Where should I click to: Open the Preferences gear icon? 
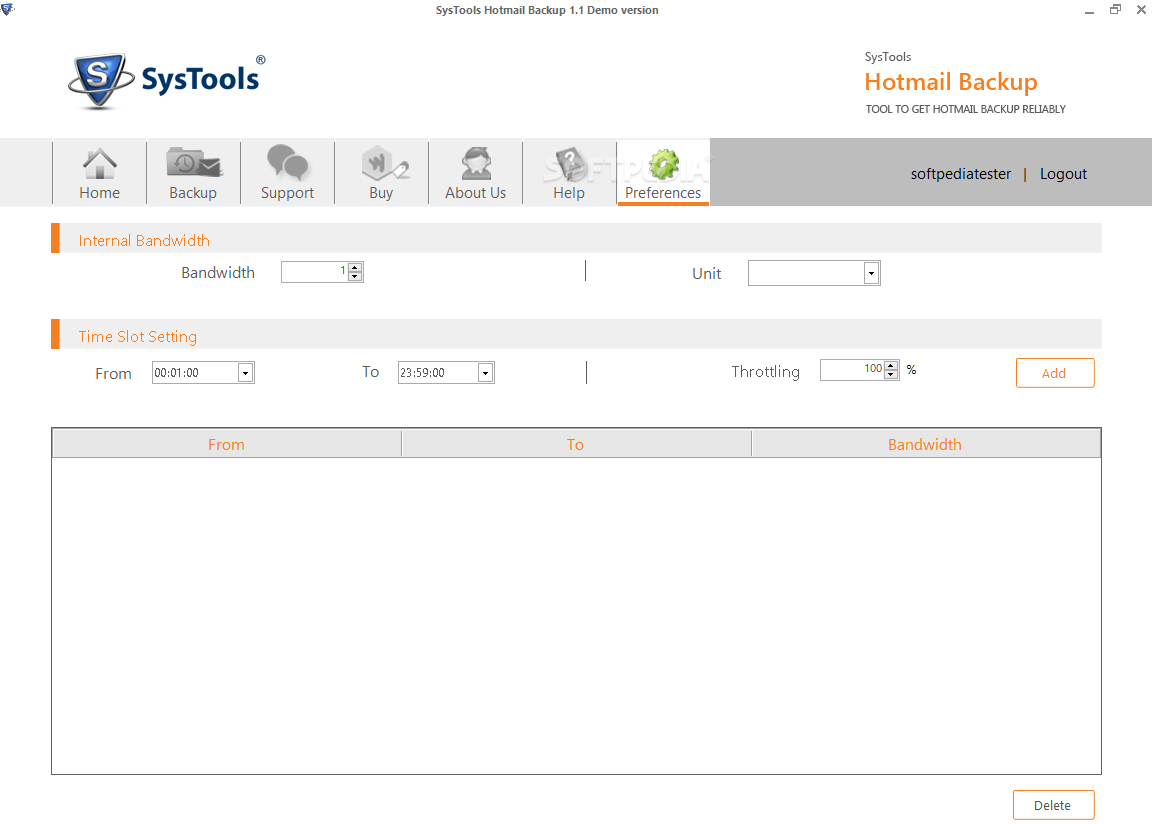point(663,164)
